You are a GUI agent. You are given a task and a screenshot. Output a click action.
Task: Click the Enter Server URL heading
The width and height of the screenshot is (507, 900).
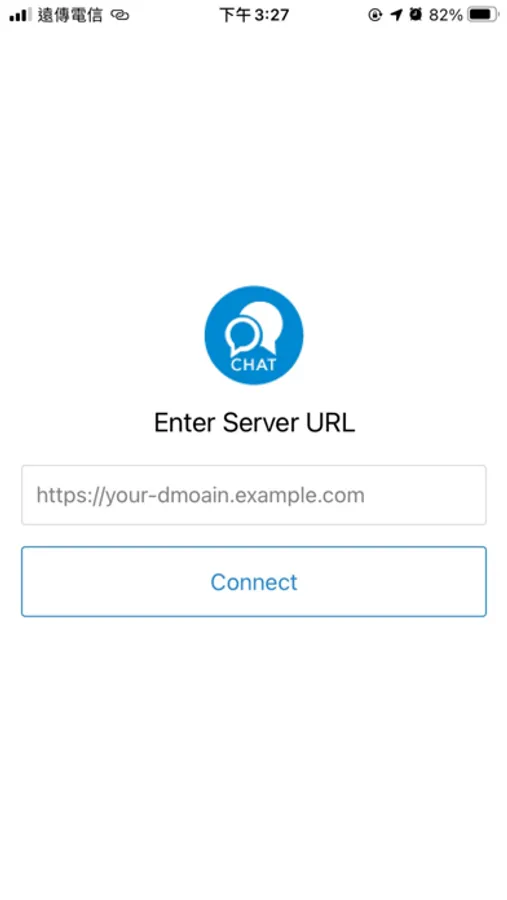[254, 423]
